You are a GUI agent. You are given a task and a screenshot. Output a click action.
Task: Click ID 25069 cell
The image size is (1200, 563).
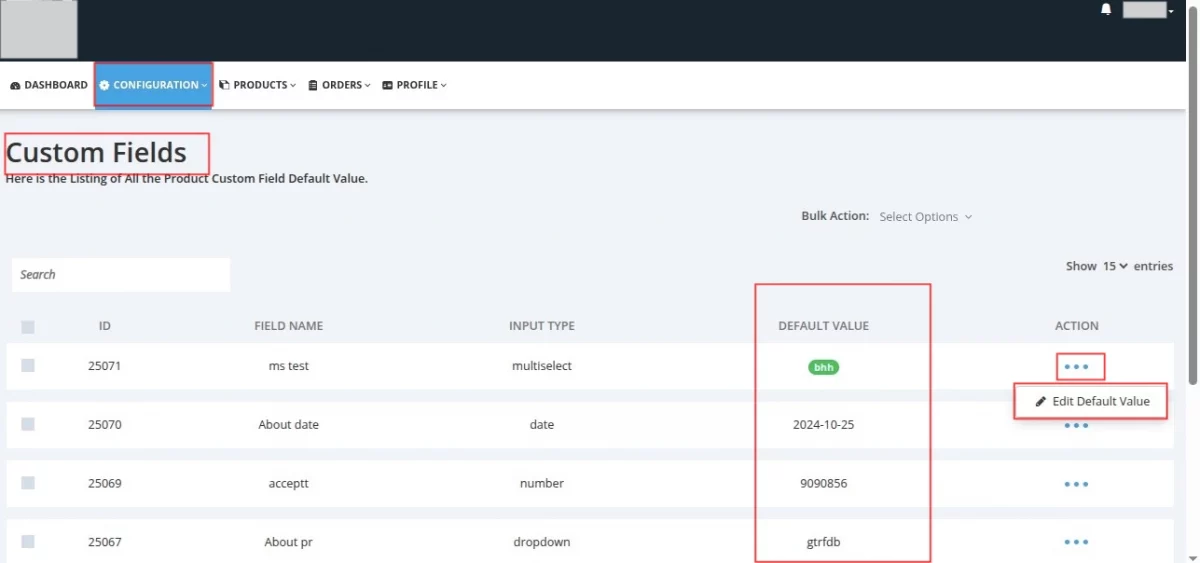click(x=105, y=483)
